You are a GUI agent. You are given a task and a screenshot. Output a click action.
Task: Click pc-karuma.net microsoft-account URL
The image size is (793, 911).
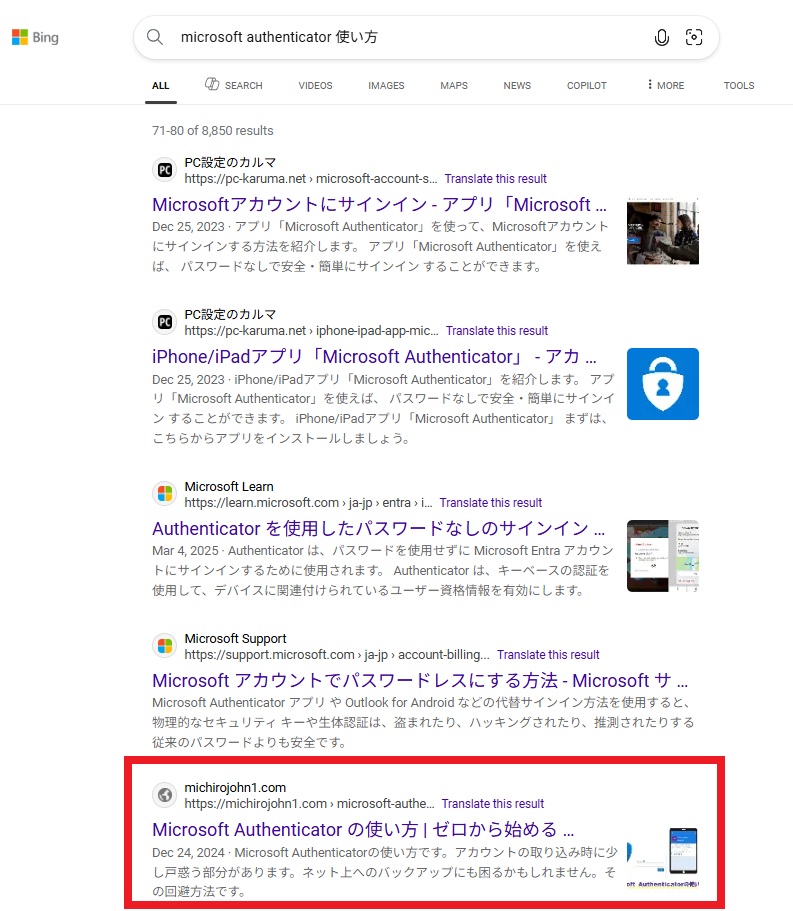click(x=311, y=179)
